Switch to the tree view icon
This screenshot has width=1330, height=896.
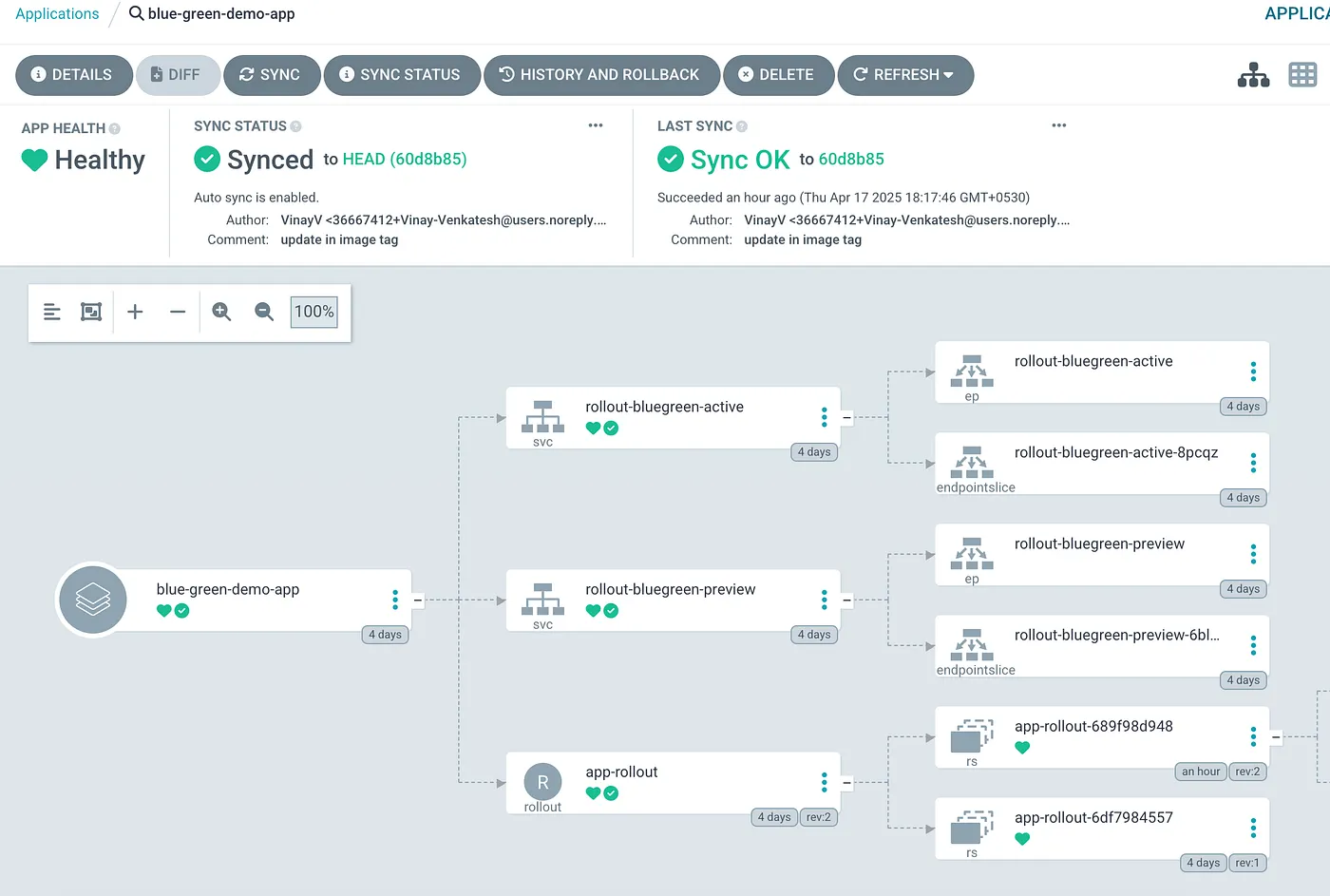click(x=1253, y=75)
